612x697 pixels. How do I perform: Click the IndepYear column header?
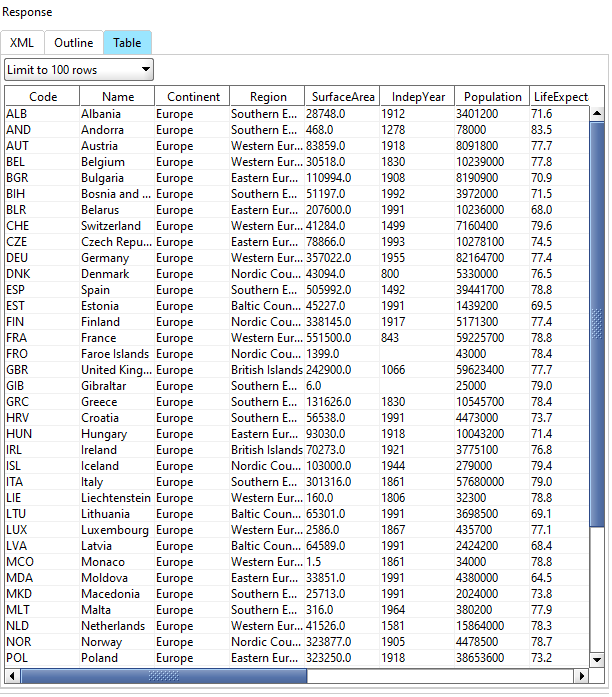[418, 96]
